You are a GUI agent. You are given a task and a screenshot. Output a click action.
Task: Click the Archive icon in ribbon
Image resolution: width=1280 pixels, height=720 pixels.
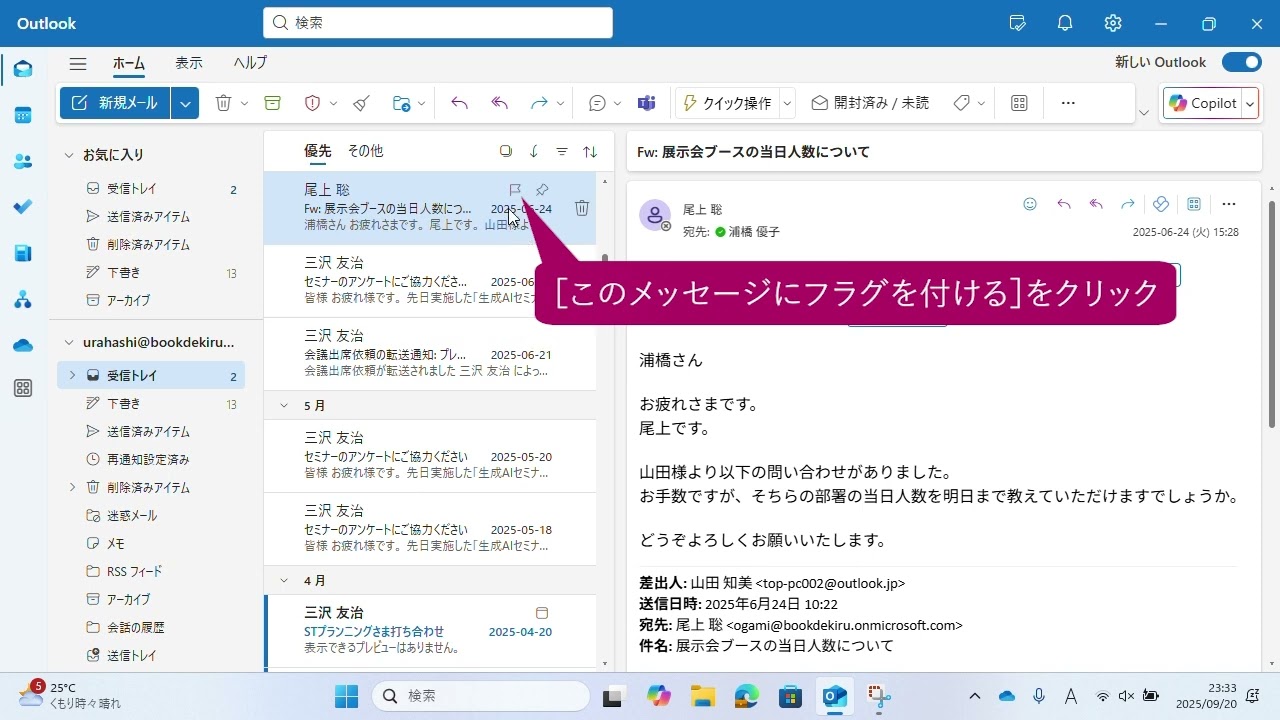[x=272, y=103]
